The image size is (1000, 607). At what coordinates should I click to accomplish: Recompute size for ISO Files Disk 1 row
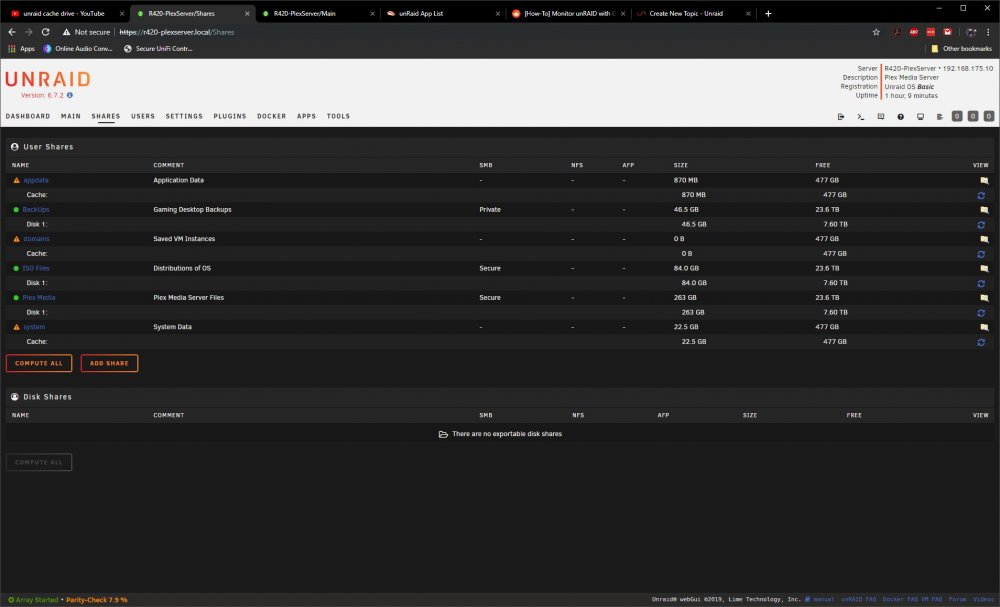(x=981, y=283)
